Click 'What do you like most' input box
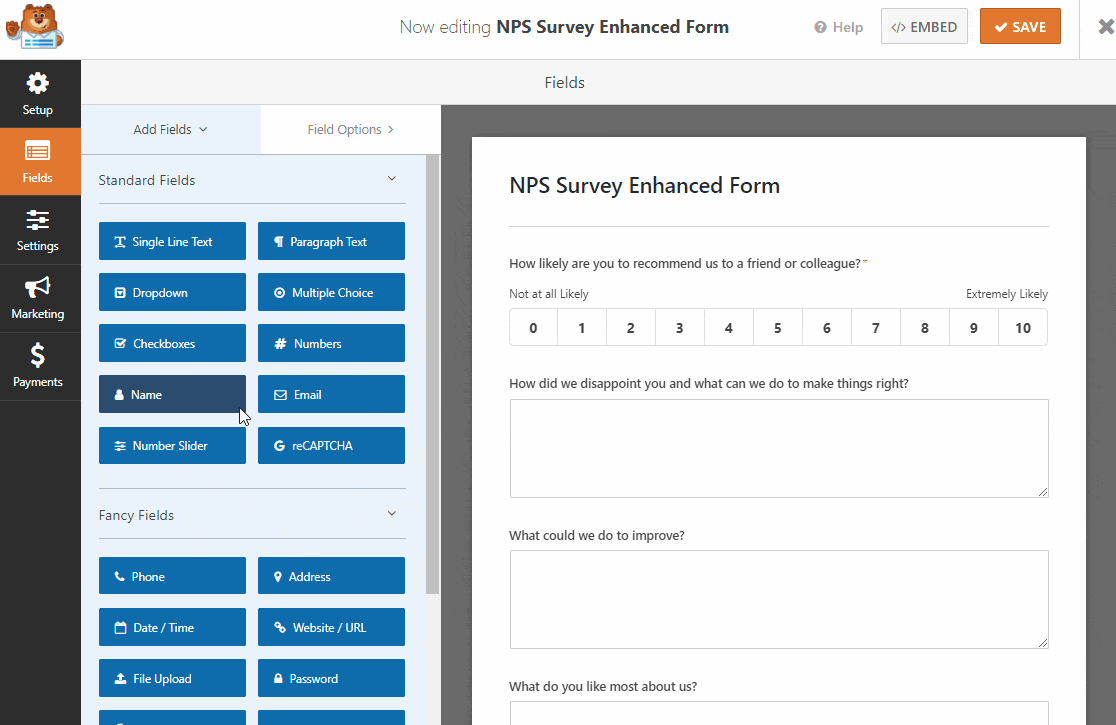The height and width of the screenshot is (725, 1116). [x=779, y=713]
